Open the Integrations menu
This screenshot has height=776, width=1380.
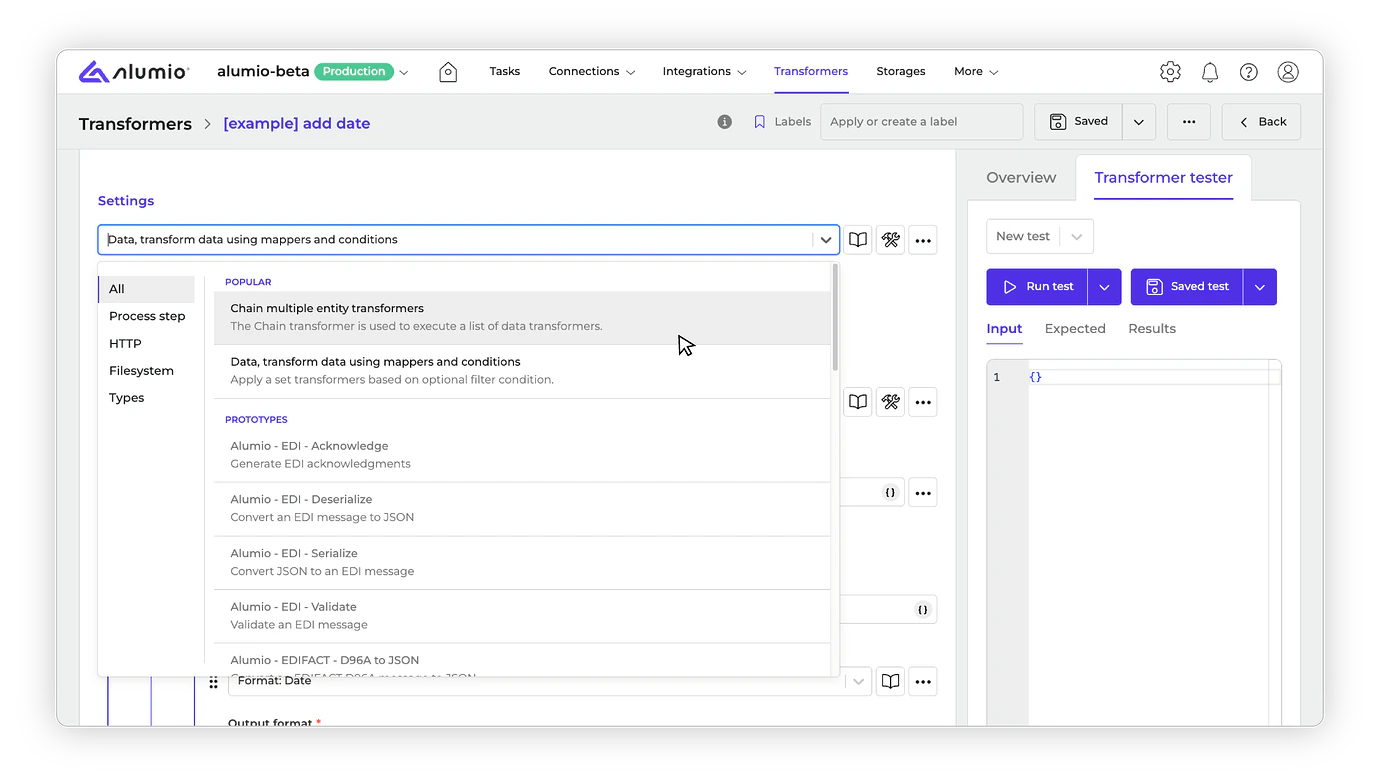click(704, 72)
